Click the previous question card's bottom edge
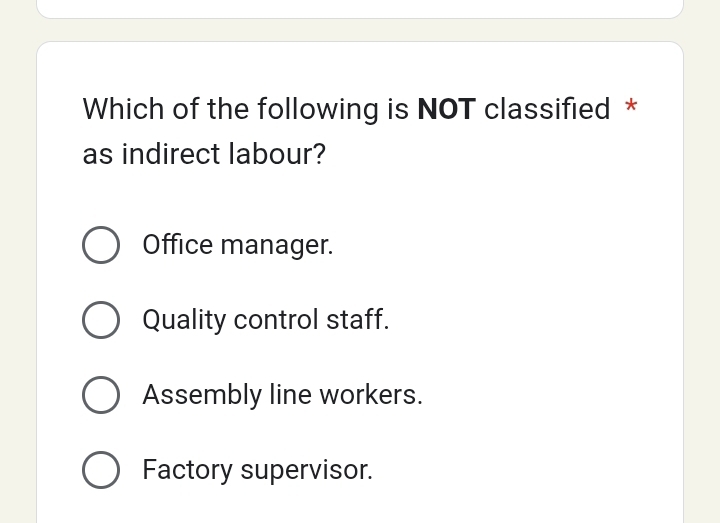 (360, 17)
